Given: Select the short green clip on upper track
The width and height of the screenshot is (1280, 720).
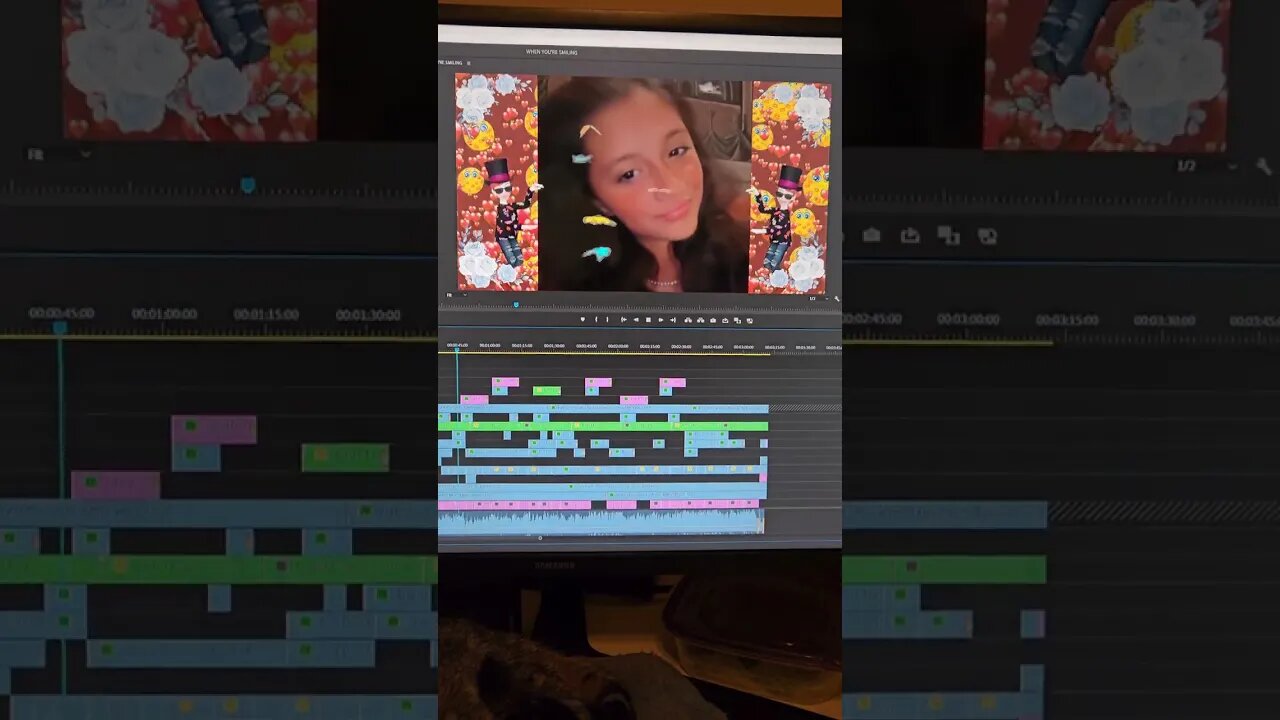Looking at the screenshot, I should tap(547, 390).
